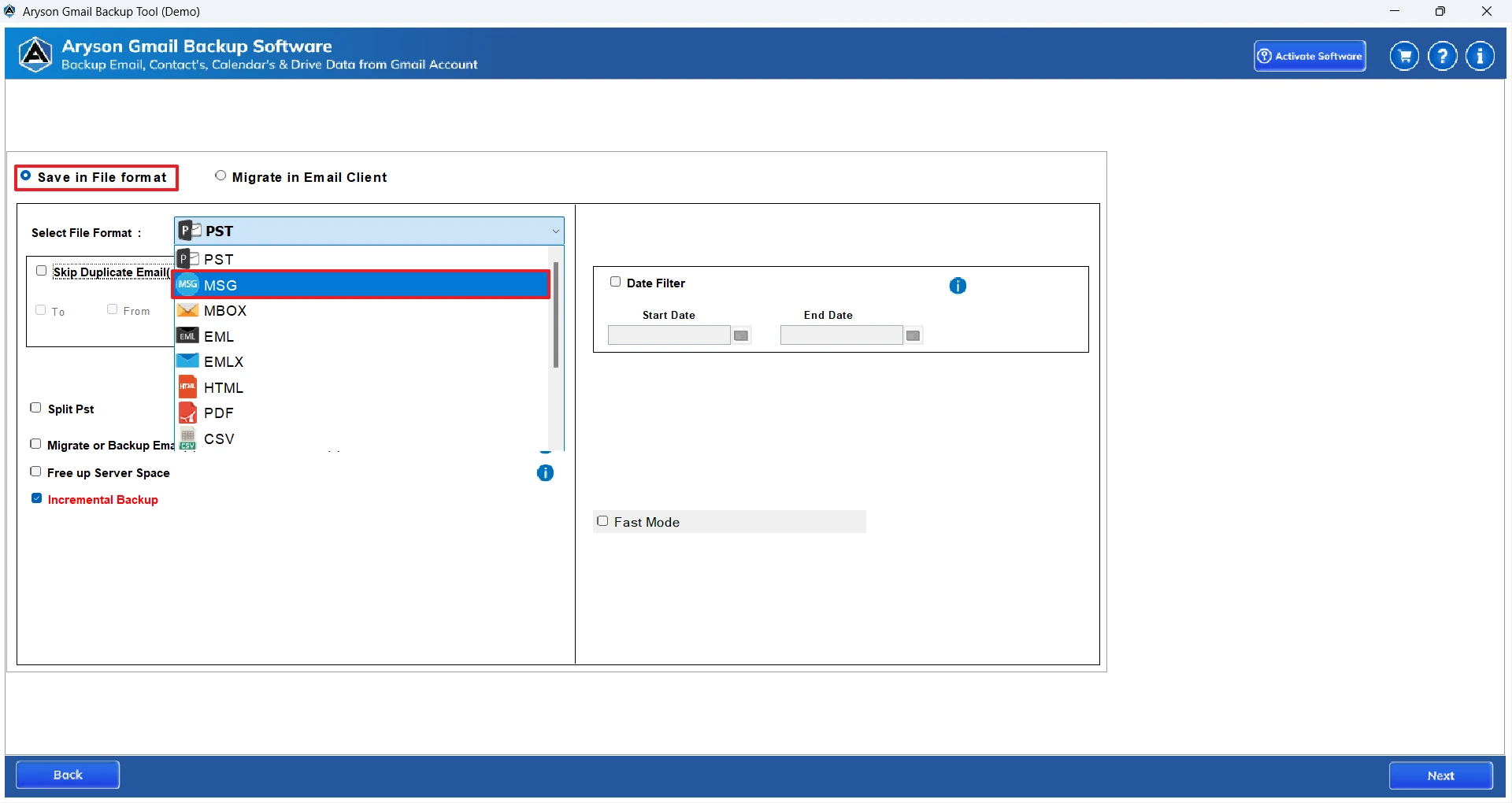Viewport: 1512px width, 803px height.
Task: Open the about info icon in header
Action: pyautogui.click(x=1480, y=56)
